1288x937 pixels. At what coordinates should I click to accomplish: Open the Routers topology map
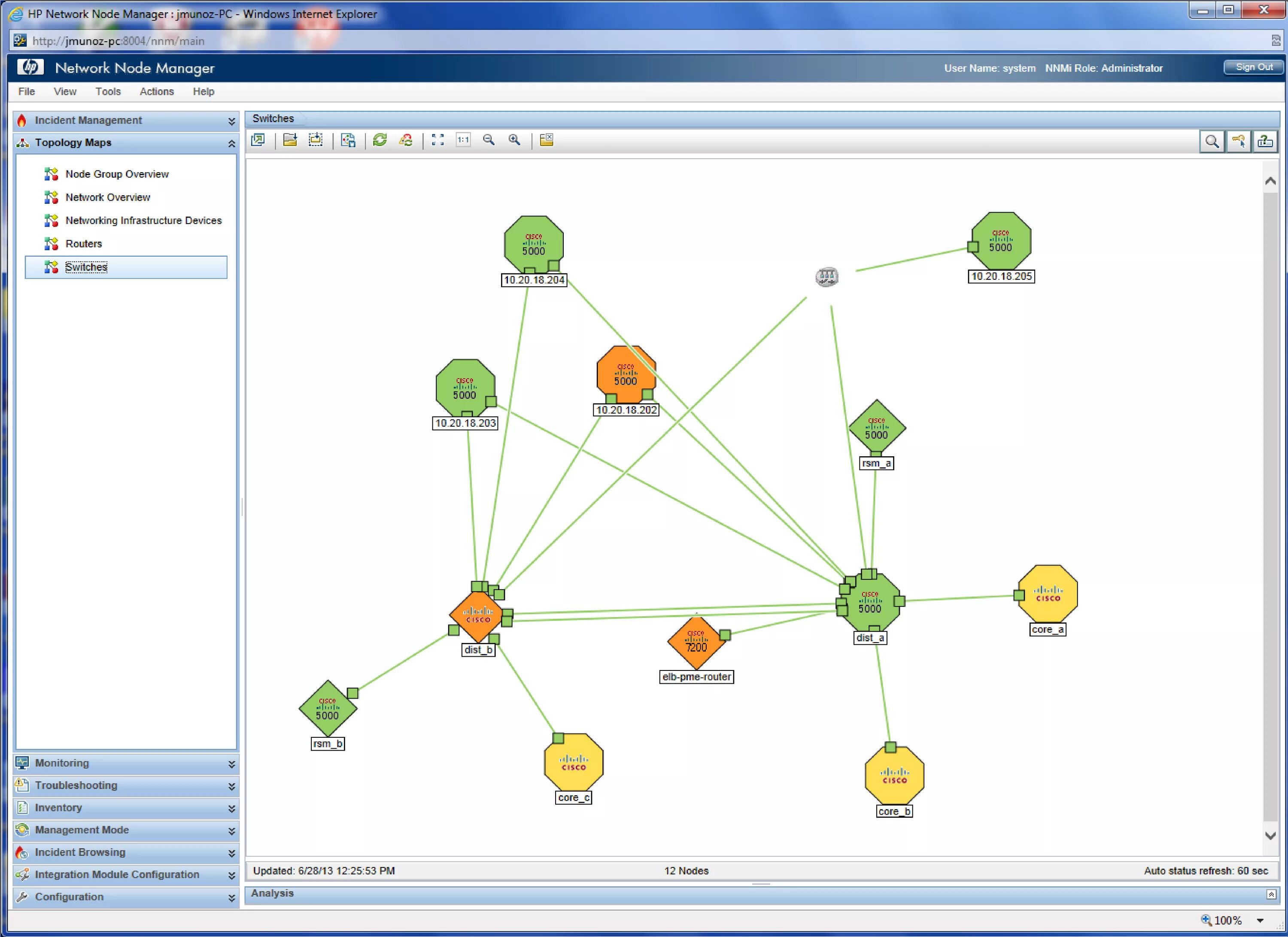tap(83, 244)
